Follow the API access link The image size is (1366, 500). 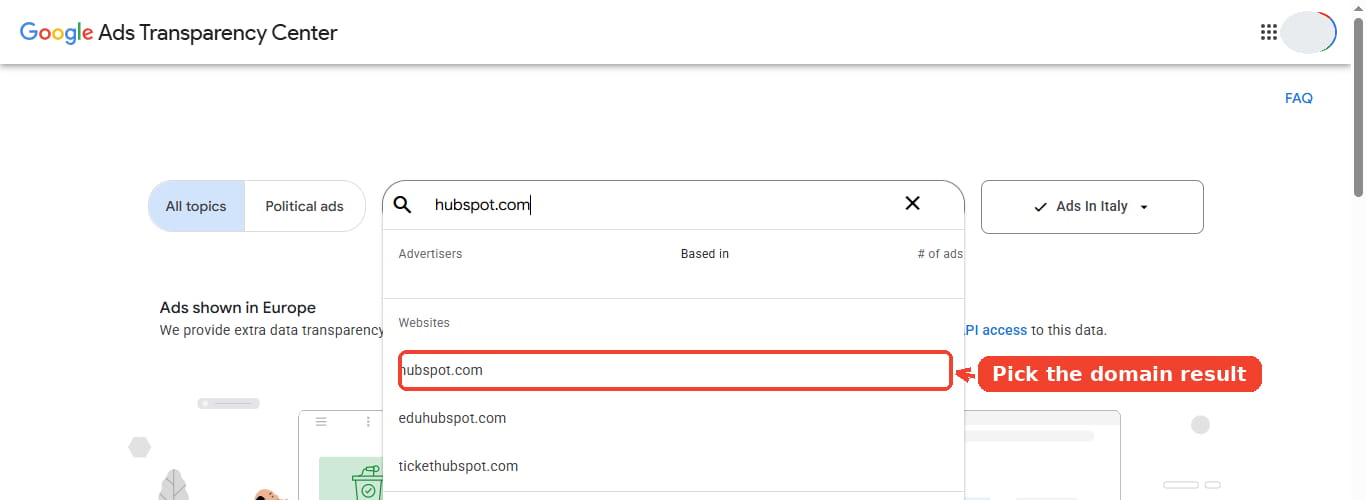995,330
